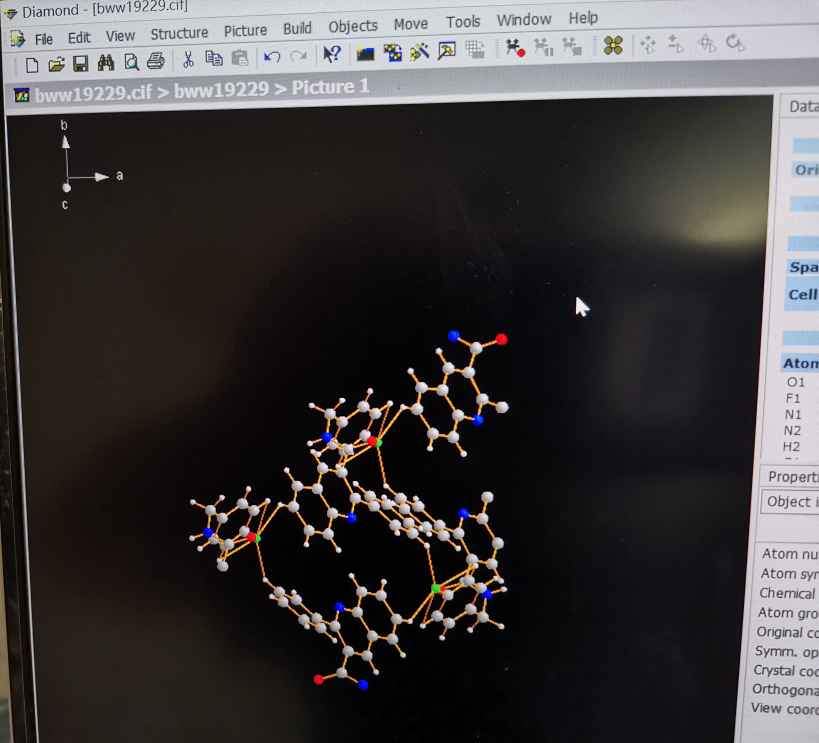
Task: Select atom F1 in the atom list
Action: pyautogui.click(x=793, y=398)
